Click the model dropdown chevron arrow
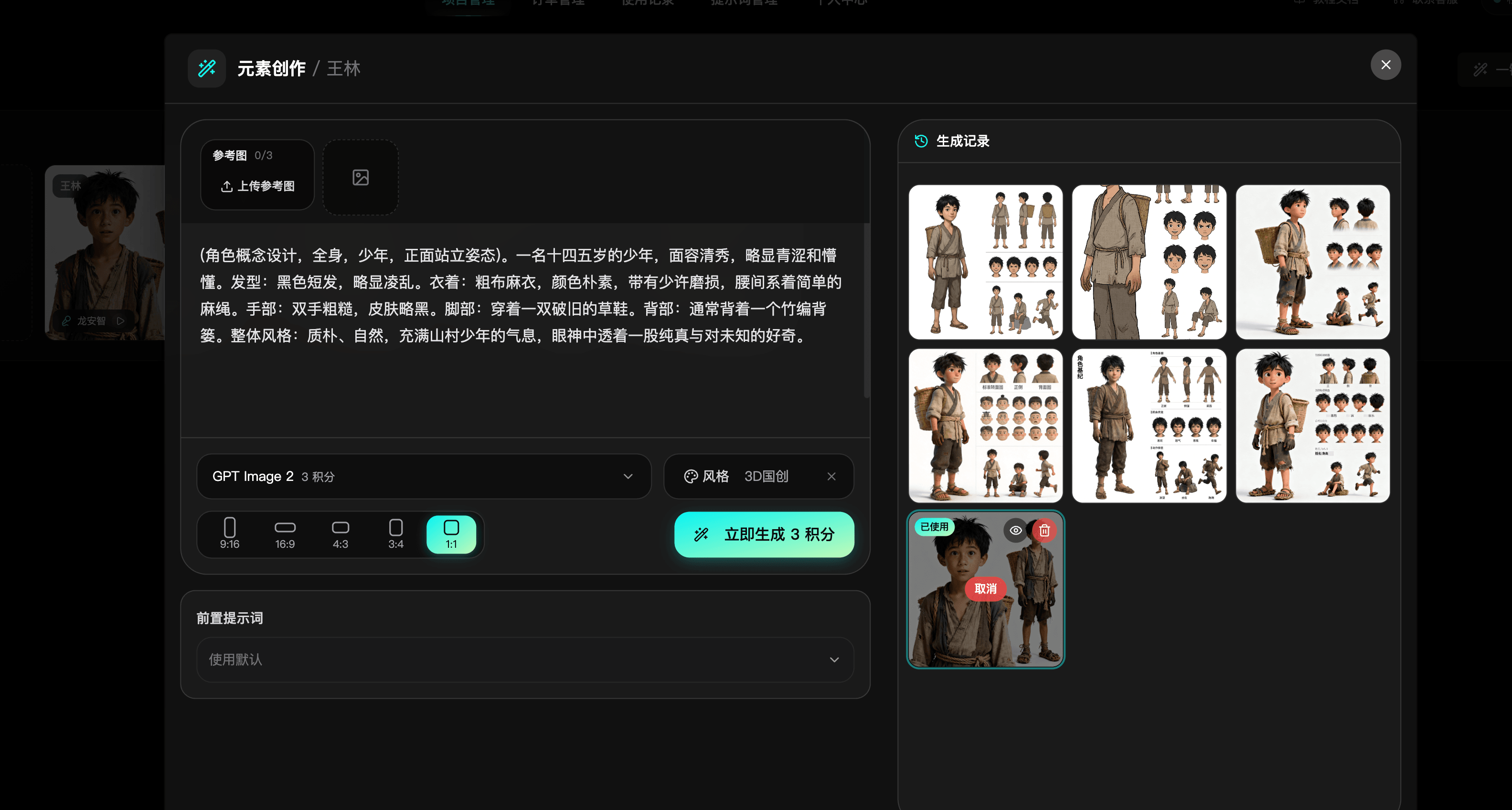This screenshot has height=810, width=1512. [628, 476]
